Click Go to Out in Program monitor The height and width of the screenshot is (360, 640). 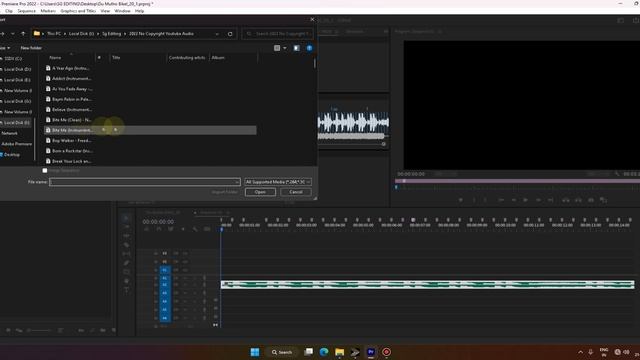[x=551, y=200]
